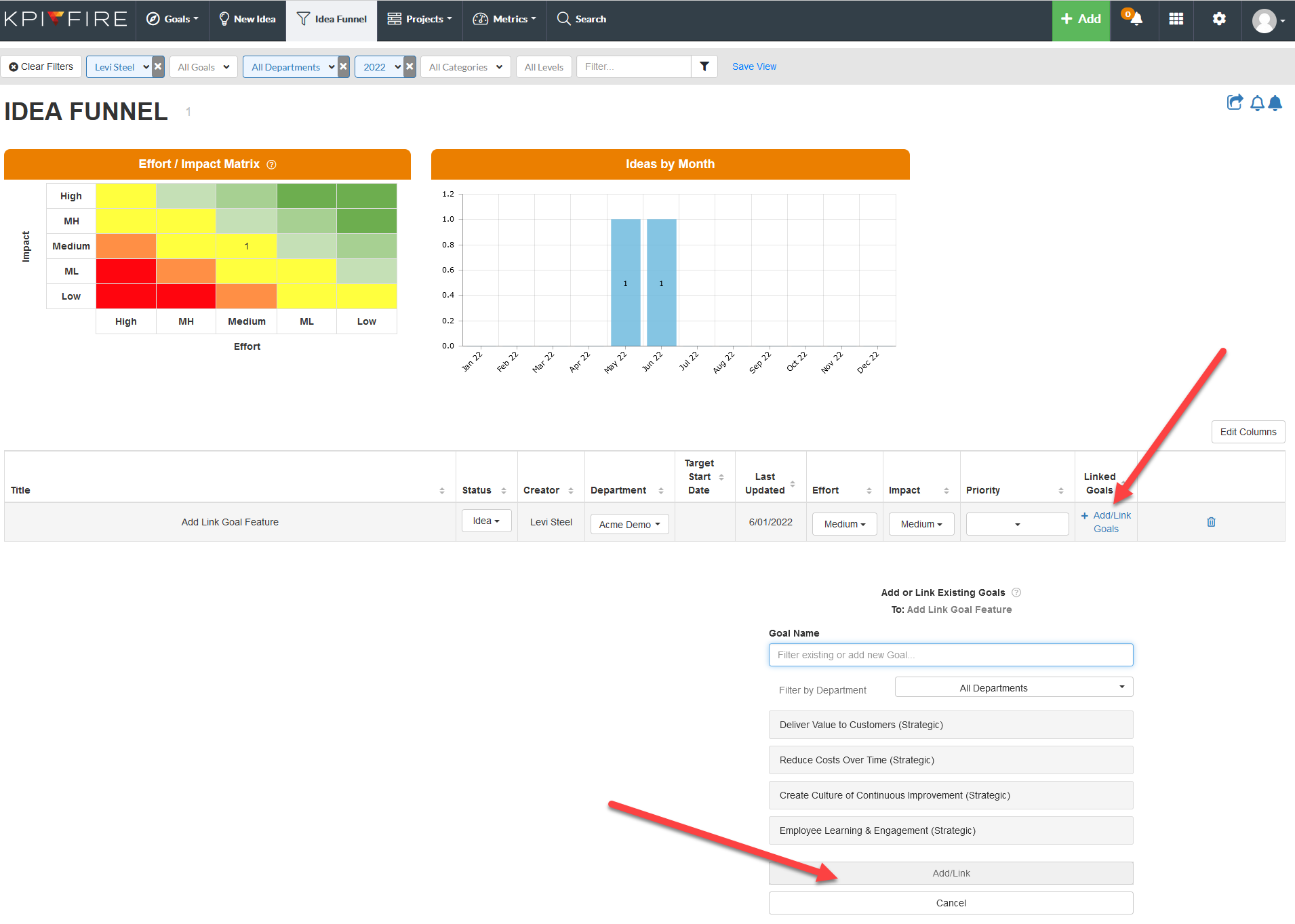Viewport: 1295px width, 924px height.
Task: Open the notifications bell in top navbar
Action: (x=1135, y=19)
